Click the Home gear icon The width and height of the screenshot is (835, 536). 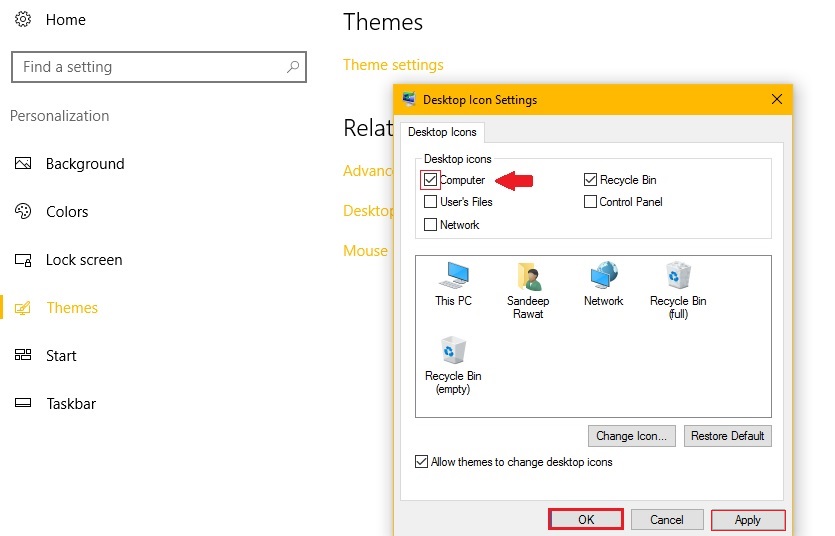(23, 19)
